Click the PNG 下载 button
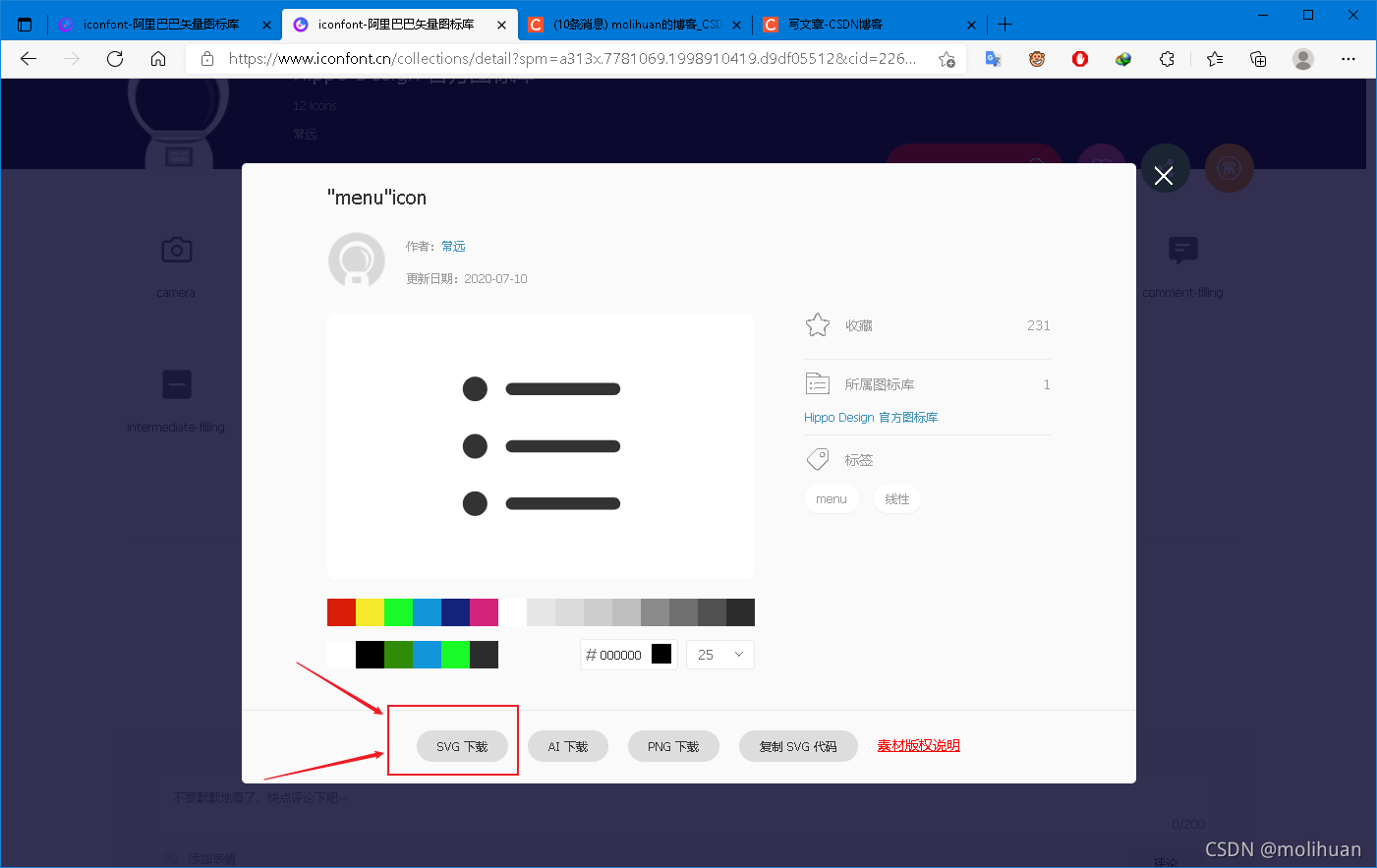Screen dimensions: 1377x868 tap(673, 746)
